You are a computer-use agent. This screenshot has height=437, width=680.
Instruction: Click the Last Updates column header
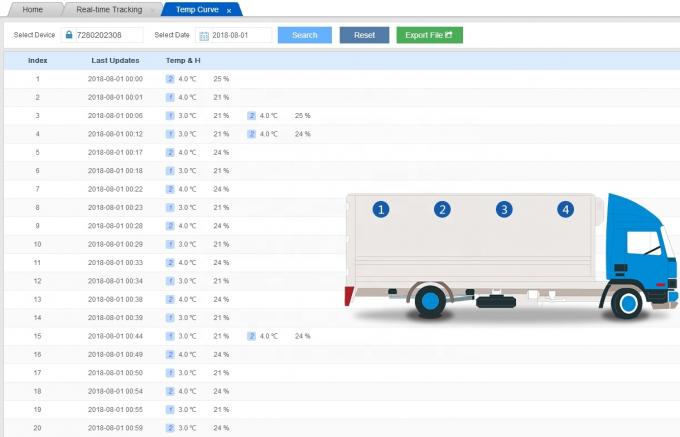click(115, 60)
